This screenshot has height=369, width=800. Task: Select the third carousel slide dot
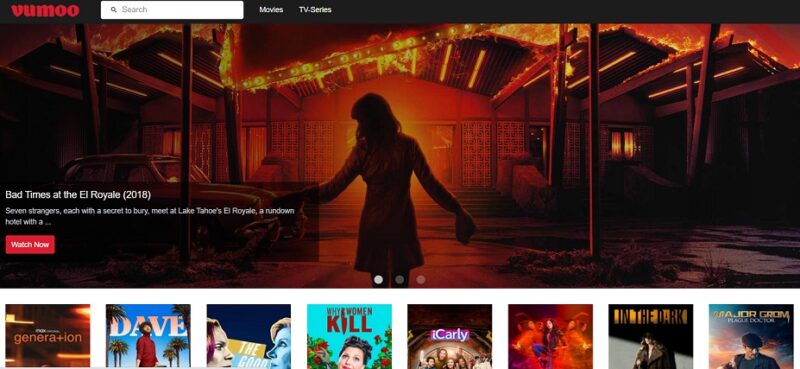420,280
